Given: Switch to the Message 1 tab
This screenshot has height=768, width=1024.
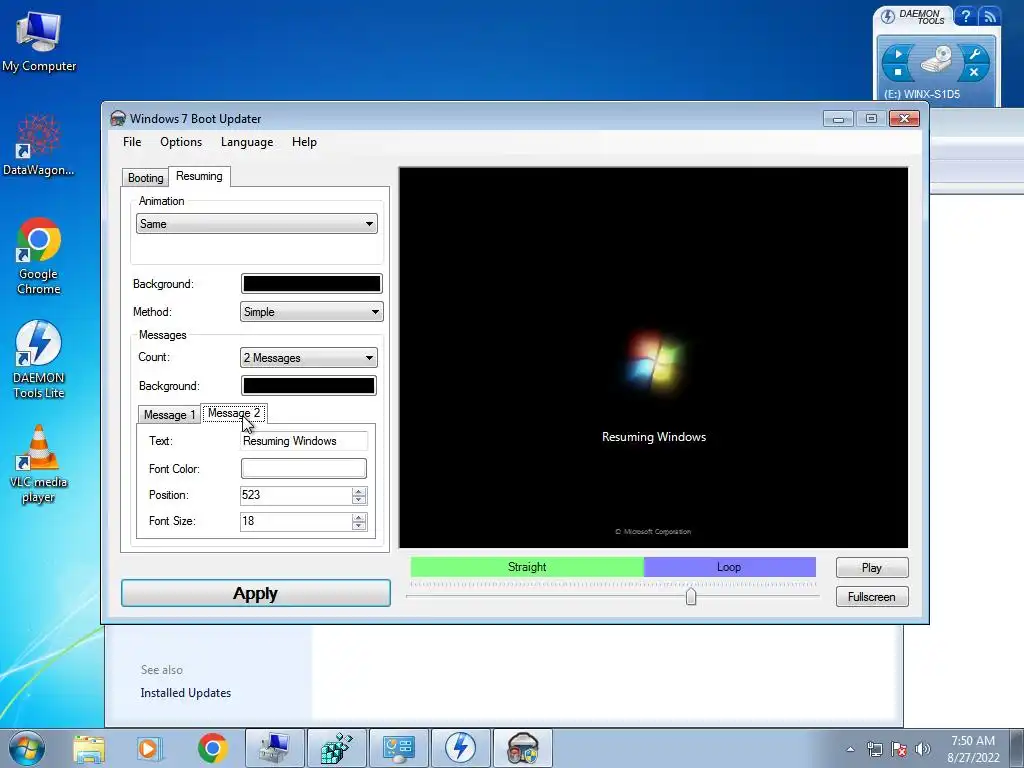Looking at the screenshot, I should pyautogui.click(x=169, y=415).
